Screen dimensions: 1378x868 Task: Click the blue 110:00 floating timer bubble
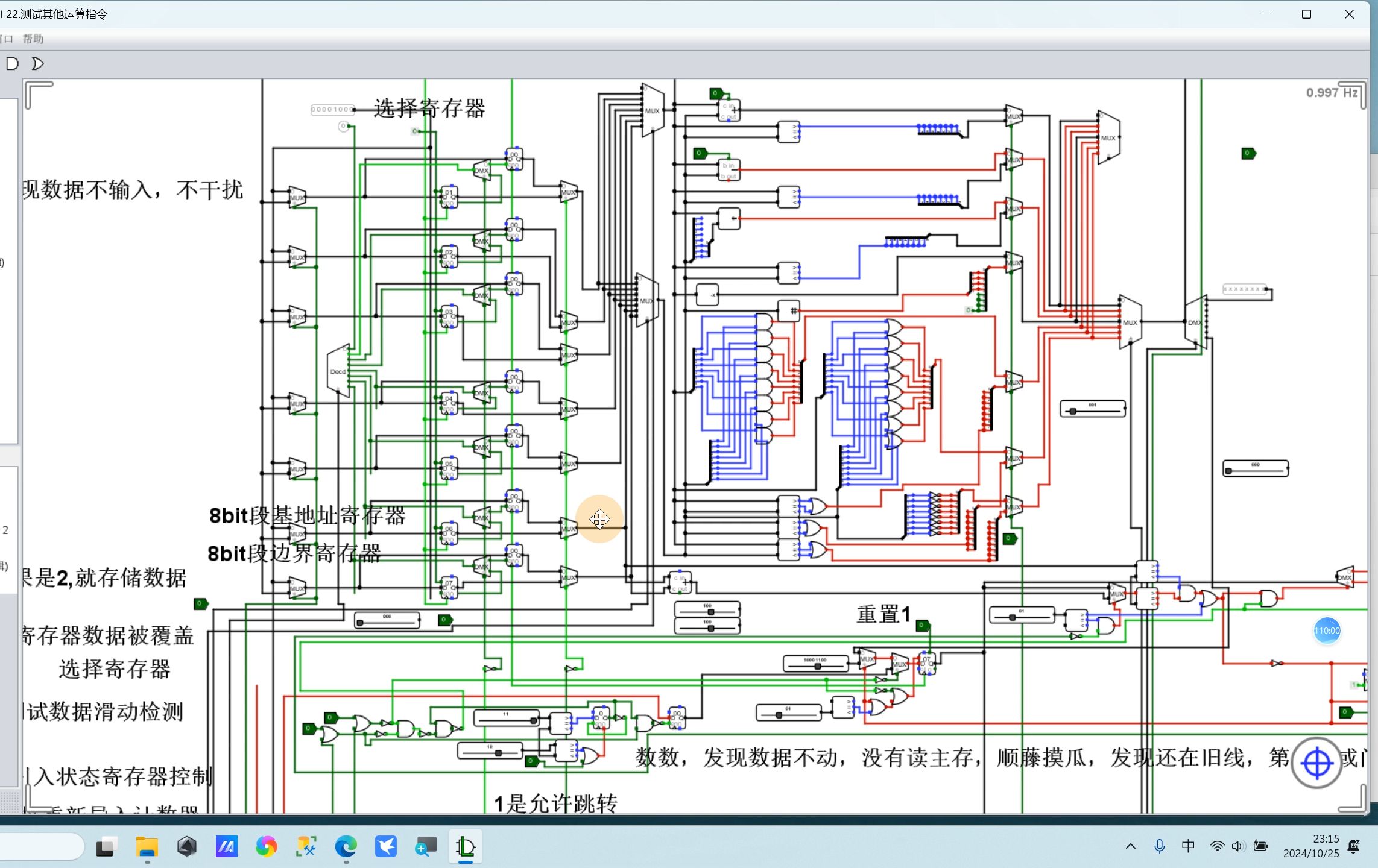tap(1327, 631)
